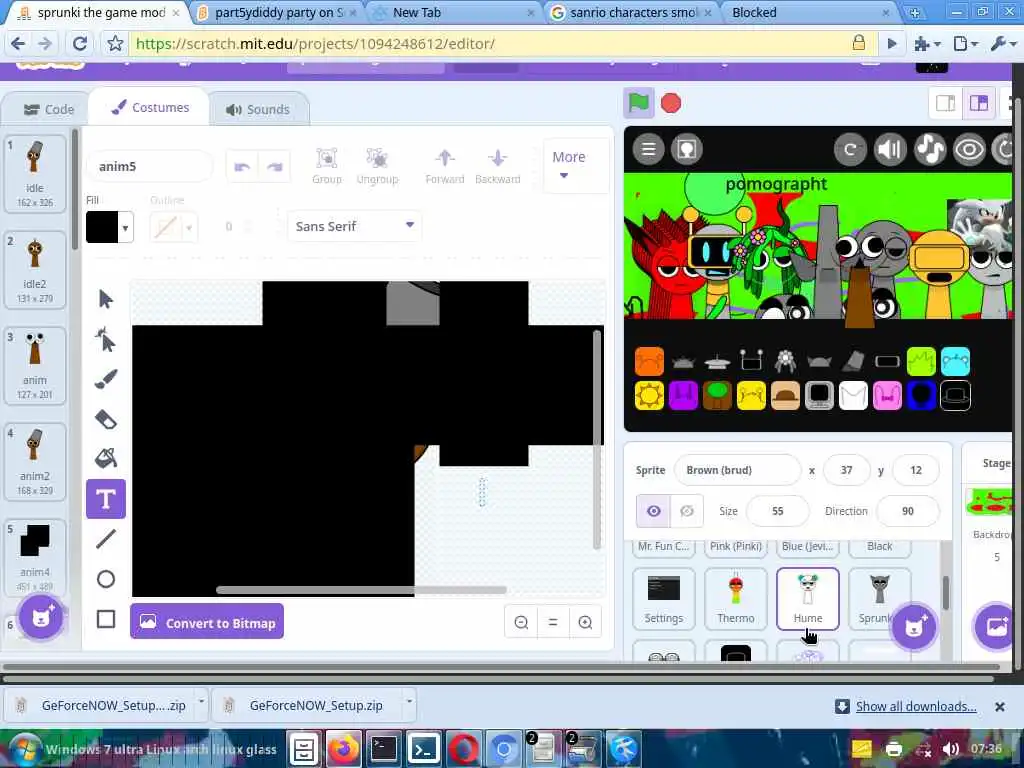Select the Rectangle tool
This screenshot has width=1024, height=768.
tap(106, 619)
